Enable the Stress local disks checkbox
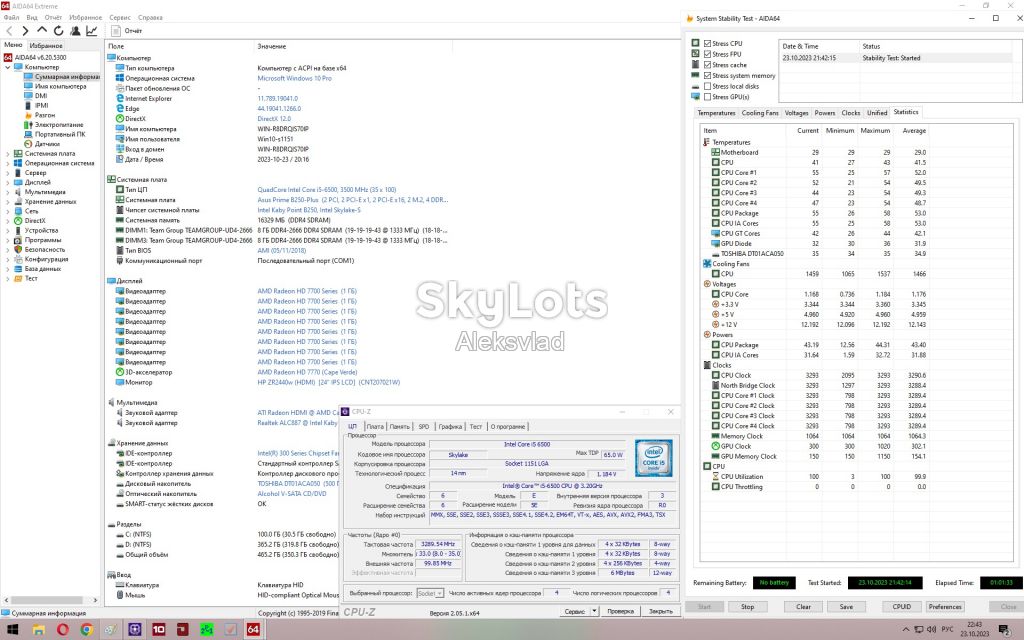This screenshot has width=1024, height=640. point(707,86)
